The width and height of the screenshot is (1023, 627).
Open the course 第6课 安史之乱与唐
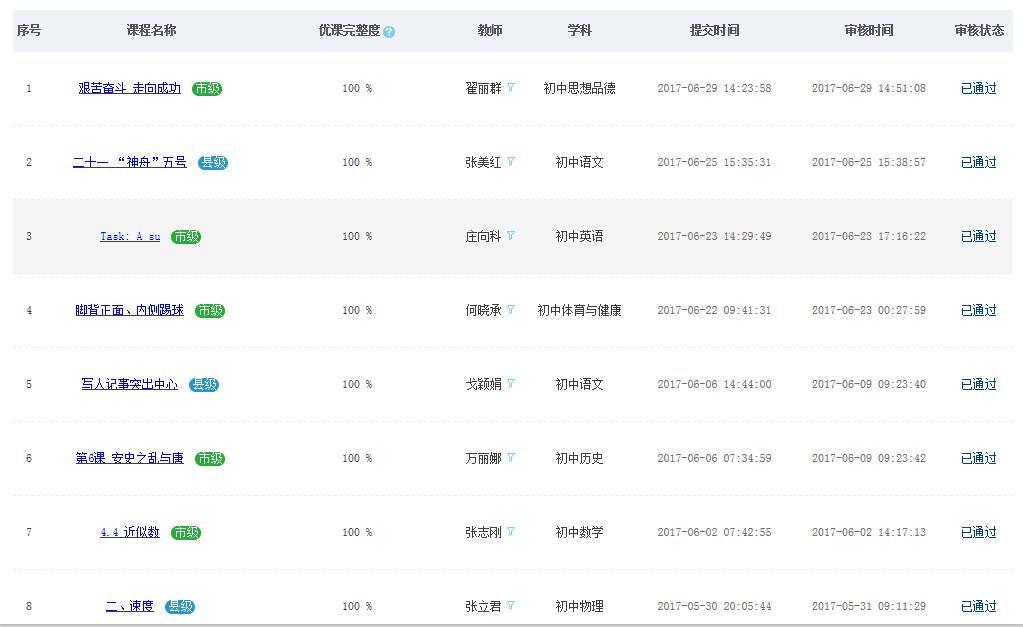130,458
